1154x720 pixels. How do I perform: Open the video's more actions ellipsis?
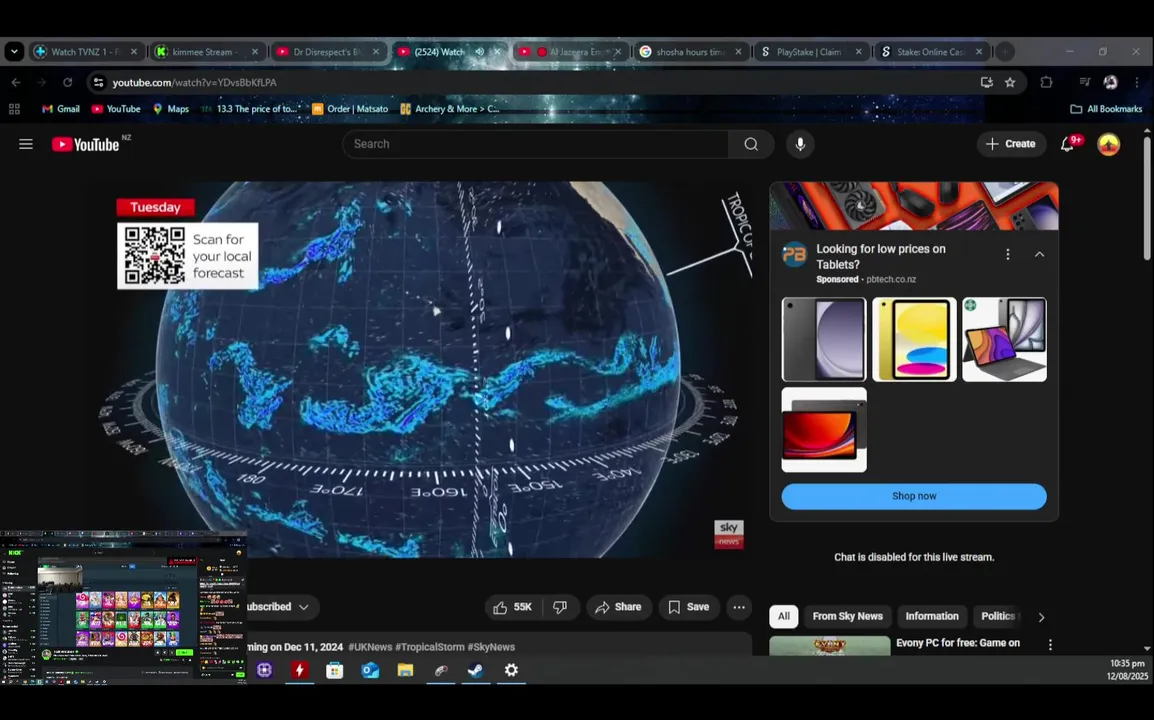pos(739,607)
